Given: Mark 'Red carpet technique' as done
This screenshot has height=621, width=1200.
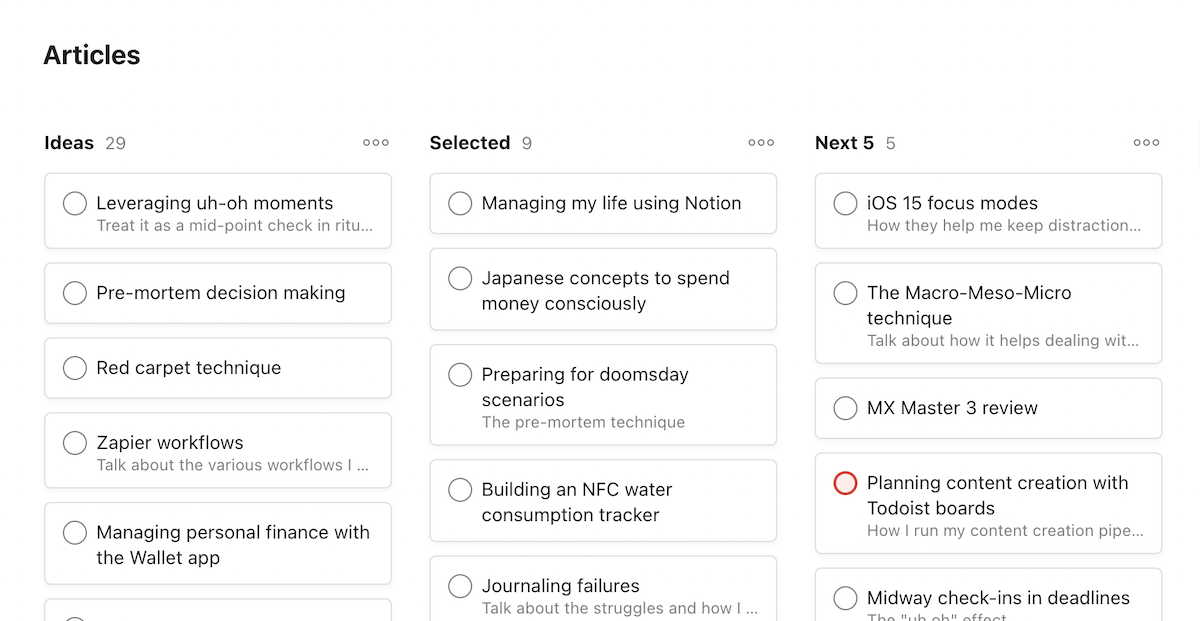Looking at the screenshot, I should [x=75, y=368].
